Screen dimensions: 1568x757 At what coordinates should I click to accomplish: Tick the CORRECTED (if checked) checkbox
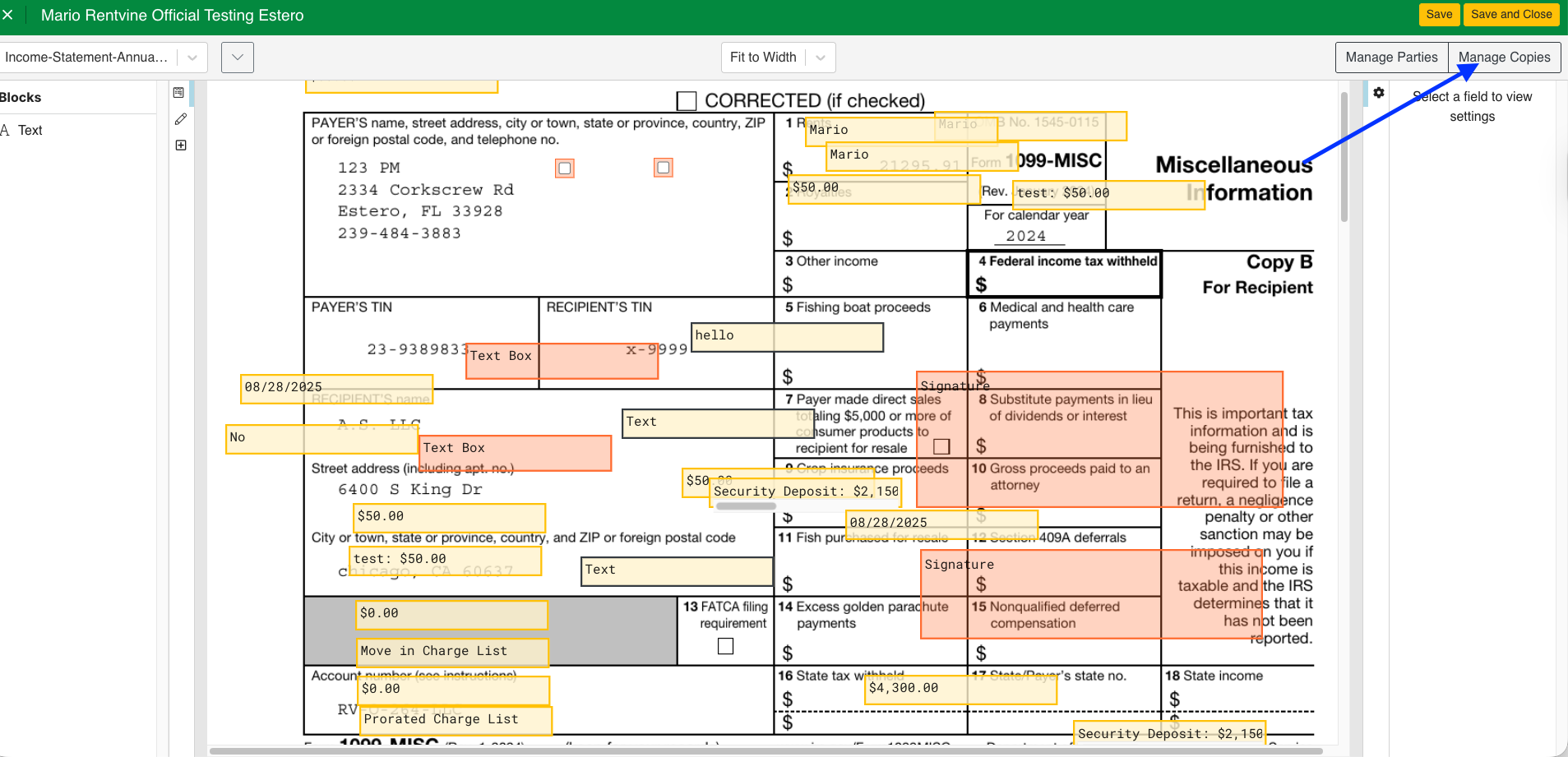(687, 101)
